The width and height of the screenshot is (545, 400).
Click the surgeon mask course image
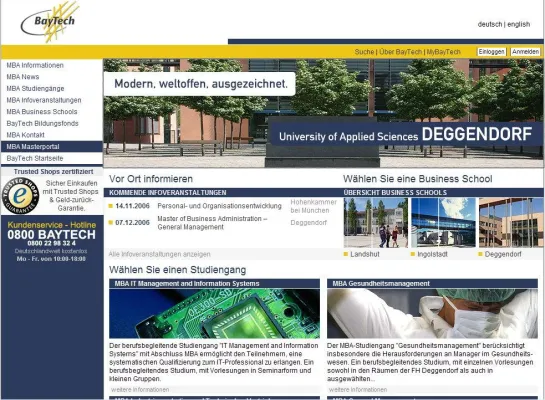(x=432, y=313)
